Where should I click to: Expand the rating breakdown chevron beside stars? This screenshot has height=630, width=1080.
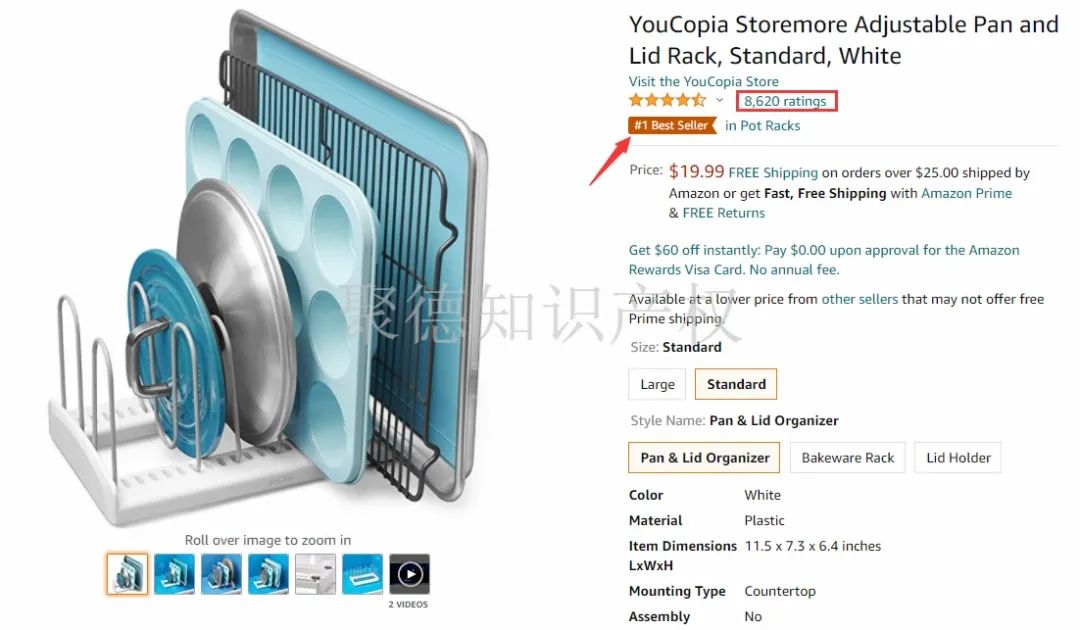coord(720,101)
